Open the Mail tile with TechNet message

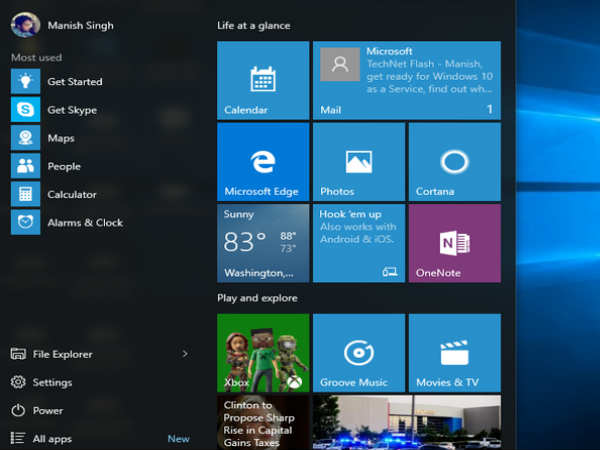click(407, 80)
